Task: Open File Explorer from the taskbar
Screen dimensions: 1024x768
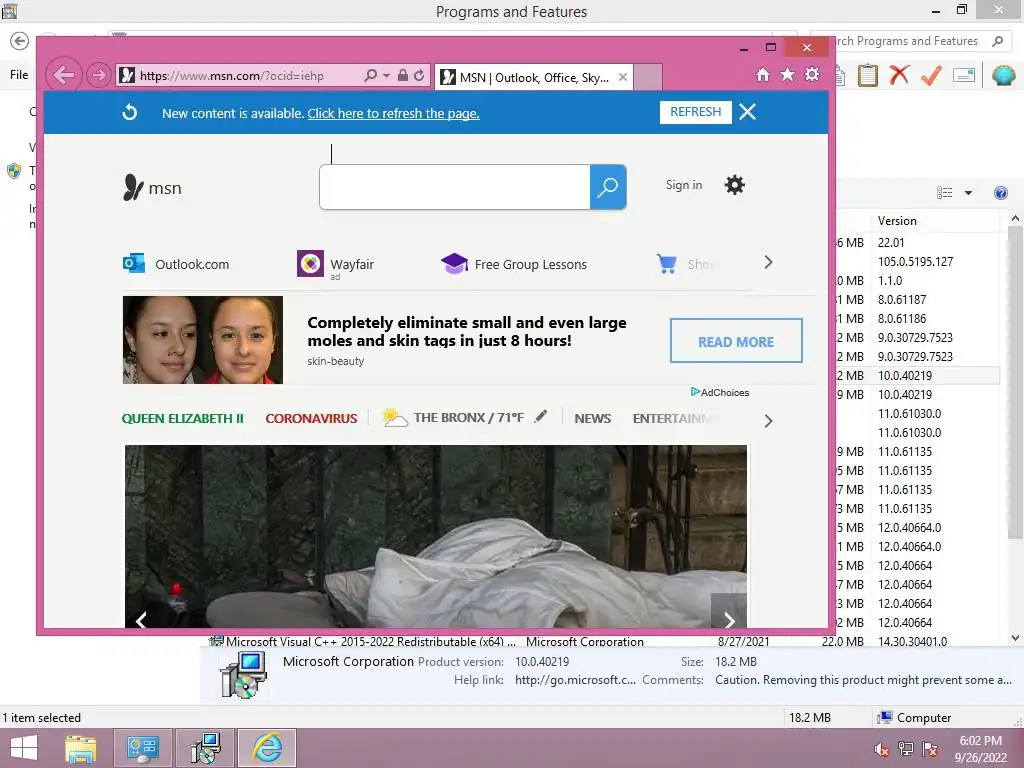Action: click(81, 748)
